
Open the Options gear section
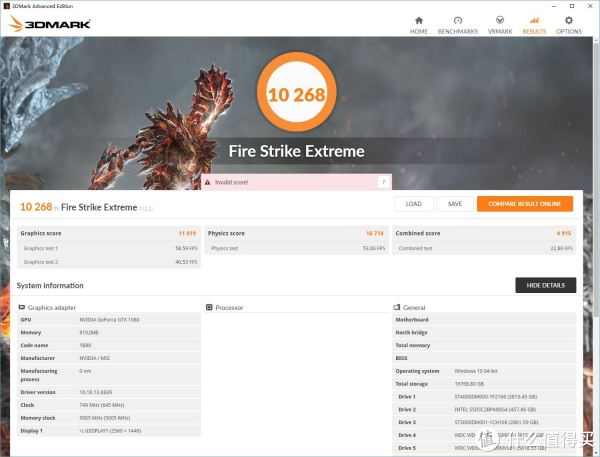click(x=569, y=25)
